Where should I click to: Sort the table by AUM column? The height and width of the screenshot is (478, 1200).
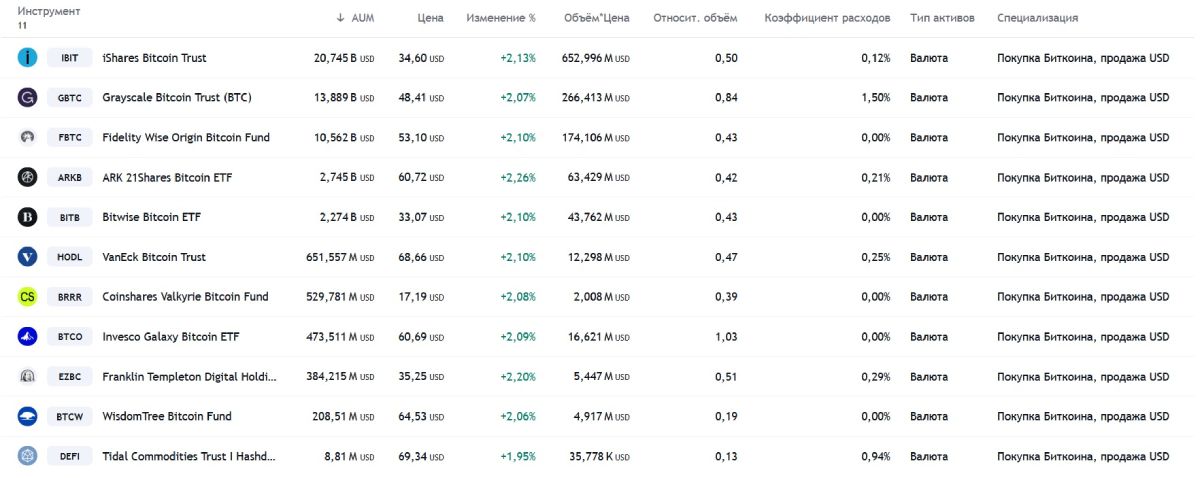coord(356,18)
